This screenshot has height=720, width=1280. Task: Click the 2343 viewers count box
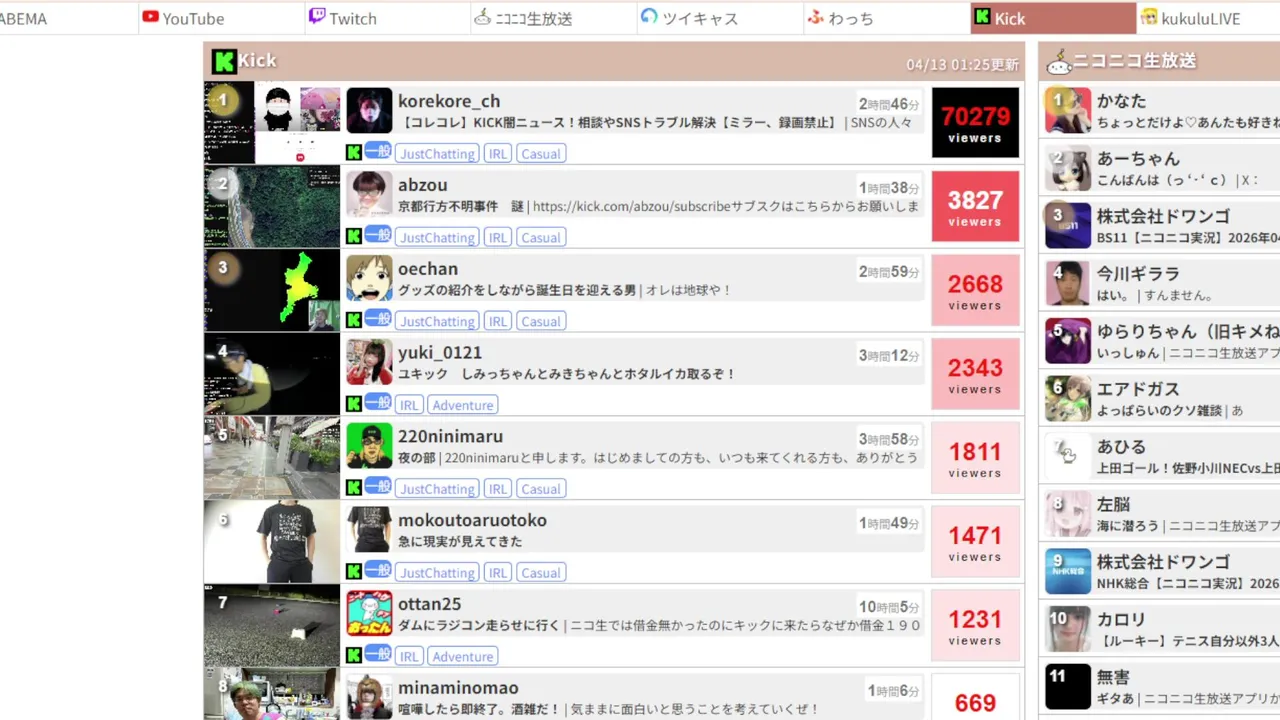click(x=975, y=374)
